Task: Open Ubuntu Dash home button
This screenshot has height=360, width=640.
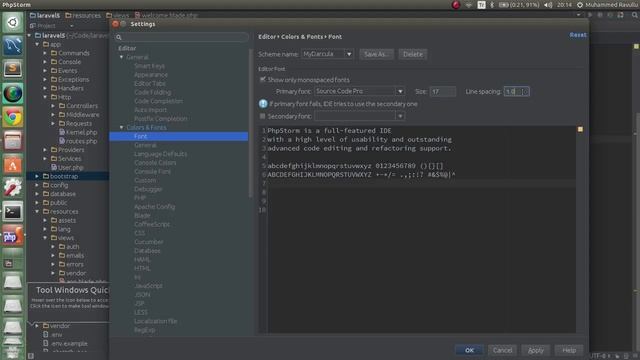Action: click(x=13, y=23)
